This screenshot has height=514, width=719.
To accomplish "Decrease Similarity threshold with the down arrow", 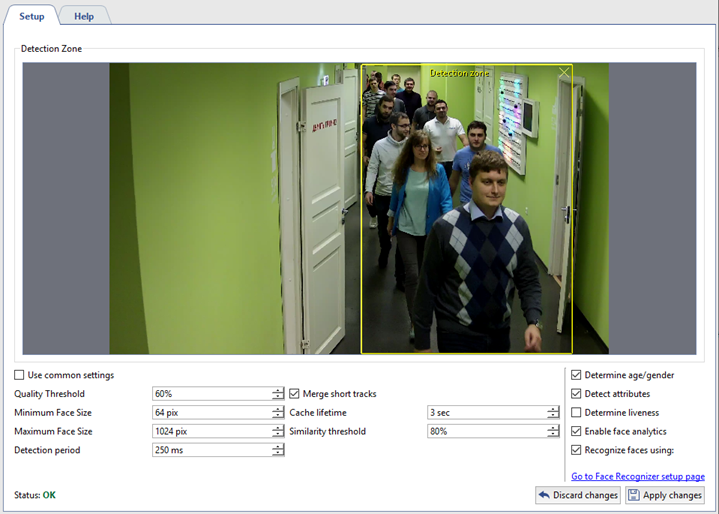I will [553, 435].
